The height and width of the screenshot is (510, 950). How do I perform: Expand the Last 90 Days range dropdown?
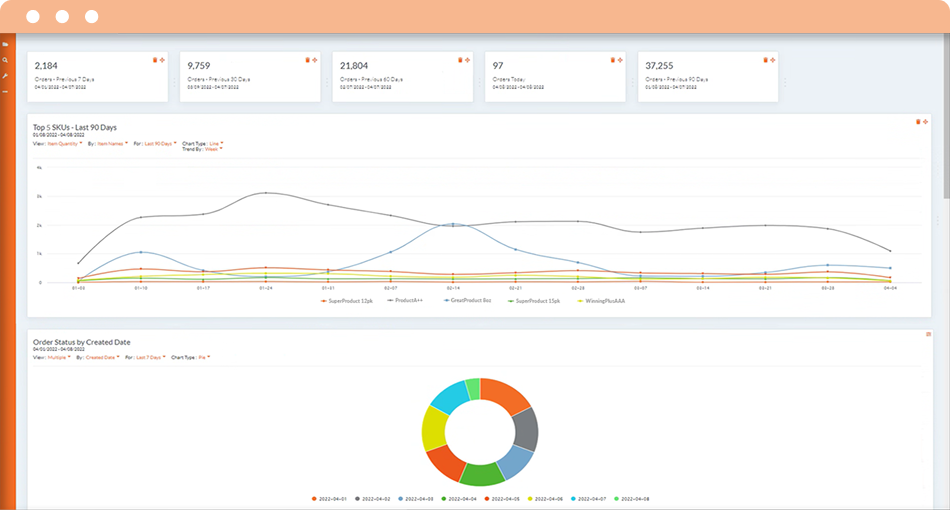[x=158, y=143]
